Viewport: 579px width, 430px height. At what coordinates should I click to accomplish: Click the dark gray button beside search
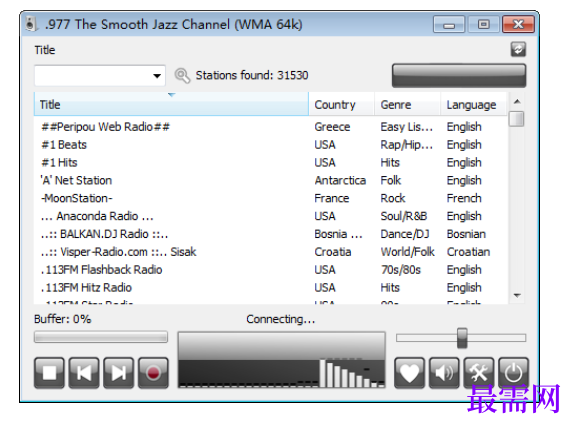[459, 76]
